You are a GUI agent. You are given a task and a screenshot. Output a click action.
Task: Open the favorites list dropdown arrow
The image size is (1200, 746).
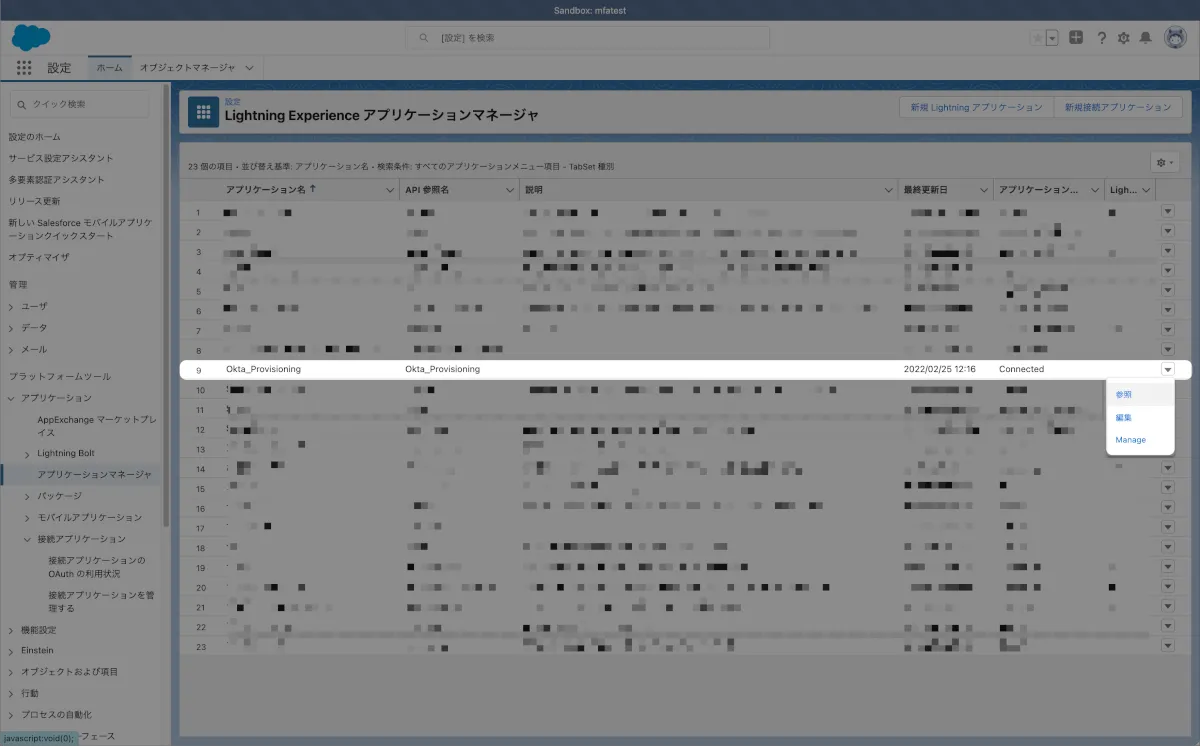1052,38
